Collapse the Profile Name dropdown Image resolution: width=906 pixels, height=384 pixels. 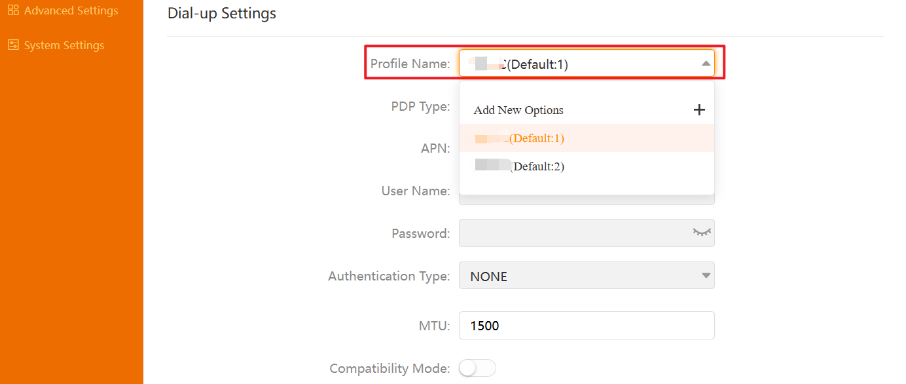pyautogui.click(x=706, y=64)
